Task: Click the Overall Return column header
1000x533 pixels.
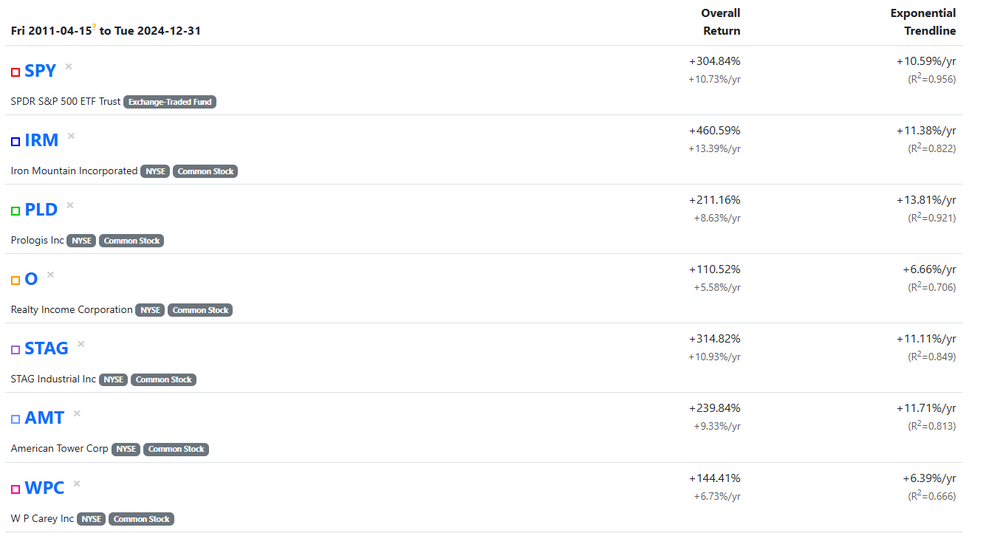Action: [x=720, y=22]
